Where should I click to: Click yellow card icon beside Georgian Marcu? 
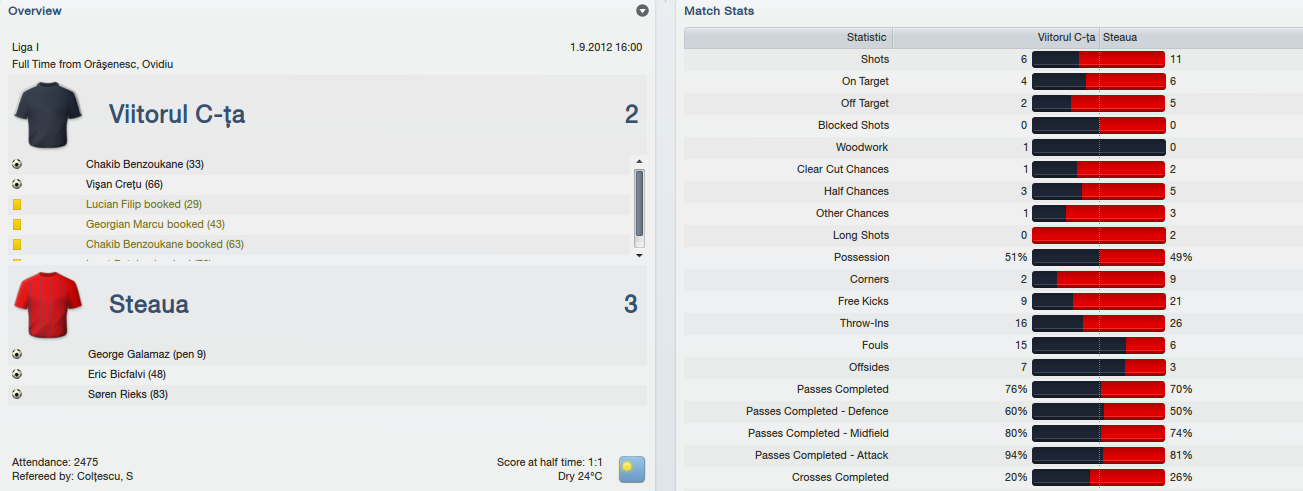17,224
